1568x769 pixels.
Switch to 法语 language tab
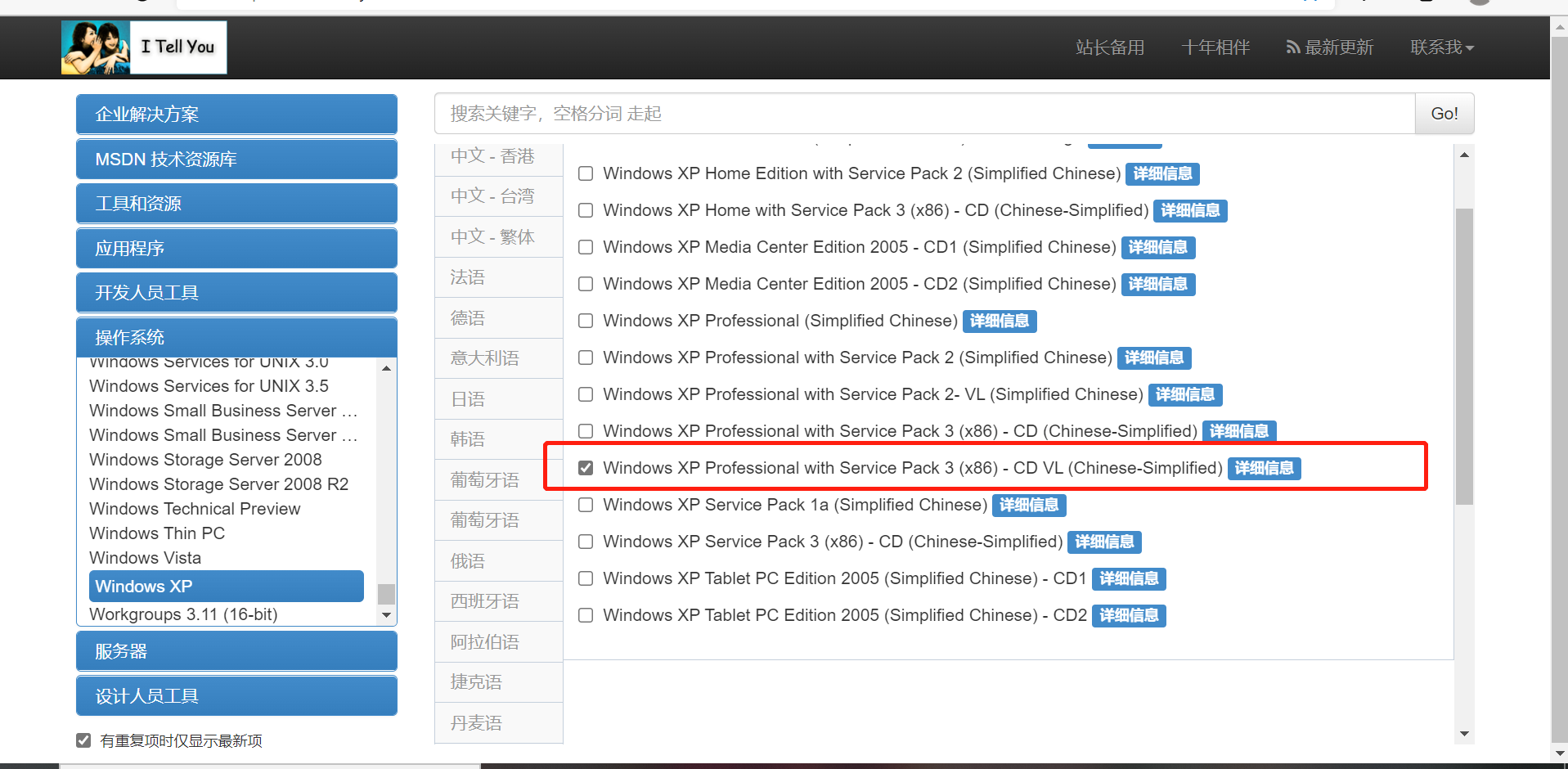click(499, 277)
